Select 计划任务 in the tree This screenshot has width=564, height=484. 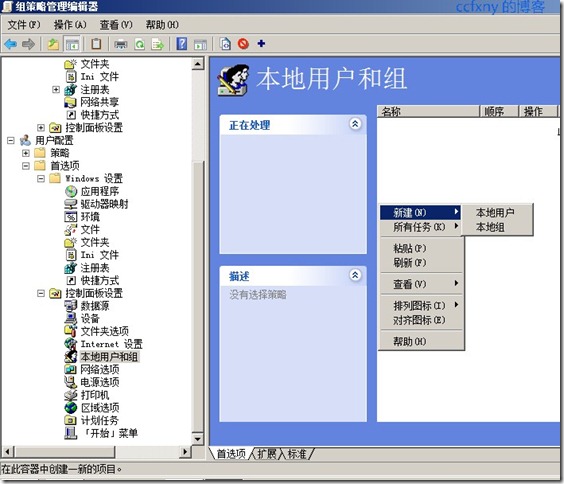coord(99,420)
